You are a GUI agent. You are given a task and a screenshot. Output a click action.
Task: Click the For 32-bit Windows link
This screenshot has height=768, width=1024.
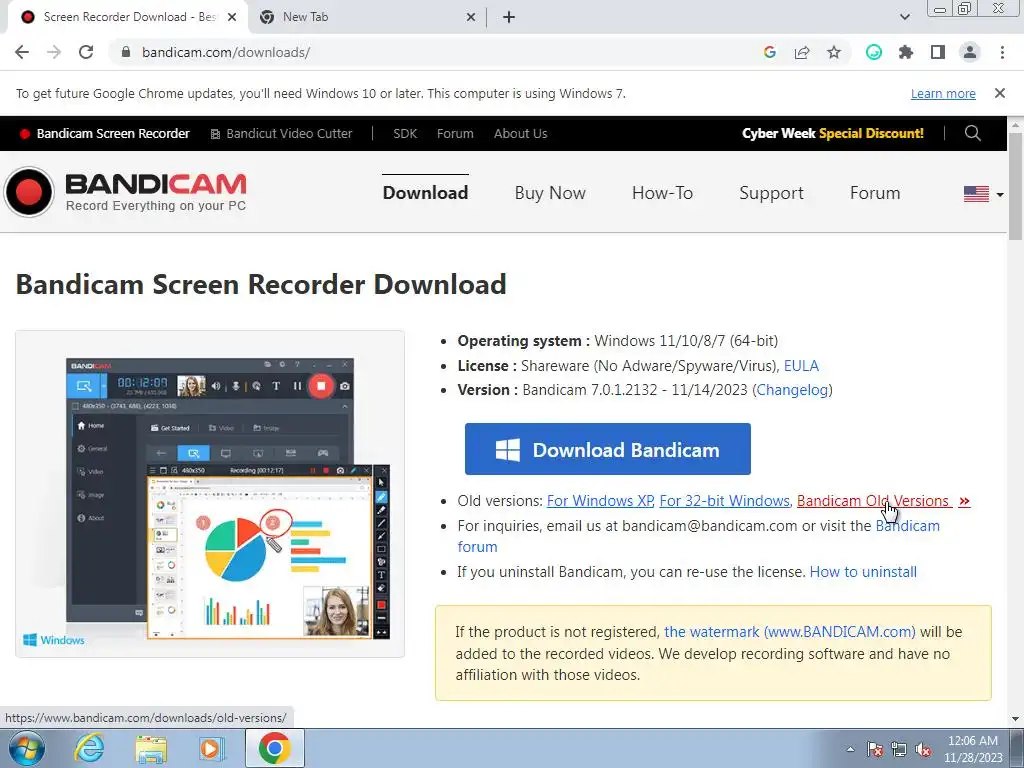724,501
